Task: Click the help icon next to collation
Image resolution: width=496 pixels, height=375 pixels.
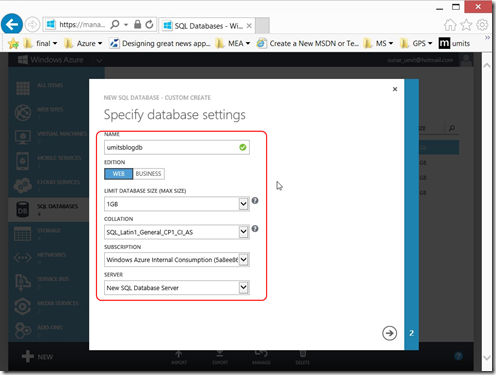Action: tap(255, 229)
